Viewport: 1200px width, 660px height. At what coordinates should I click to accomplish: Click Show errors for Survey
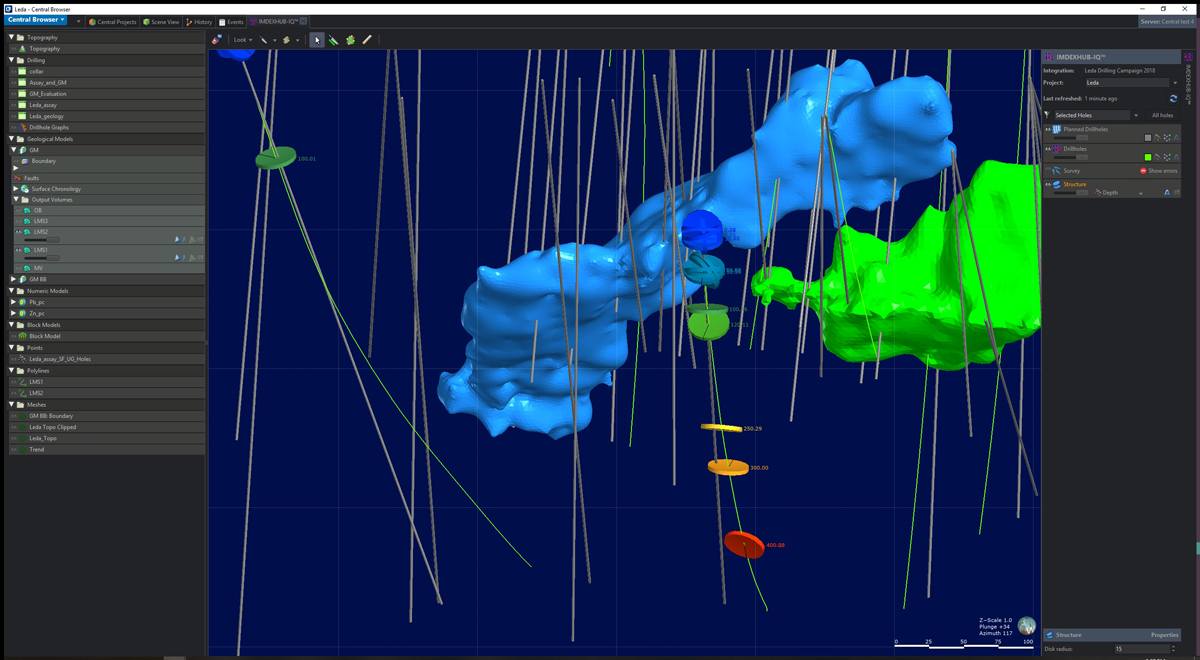click(x=1159, y=171)
